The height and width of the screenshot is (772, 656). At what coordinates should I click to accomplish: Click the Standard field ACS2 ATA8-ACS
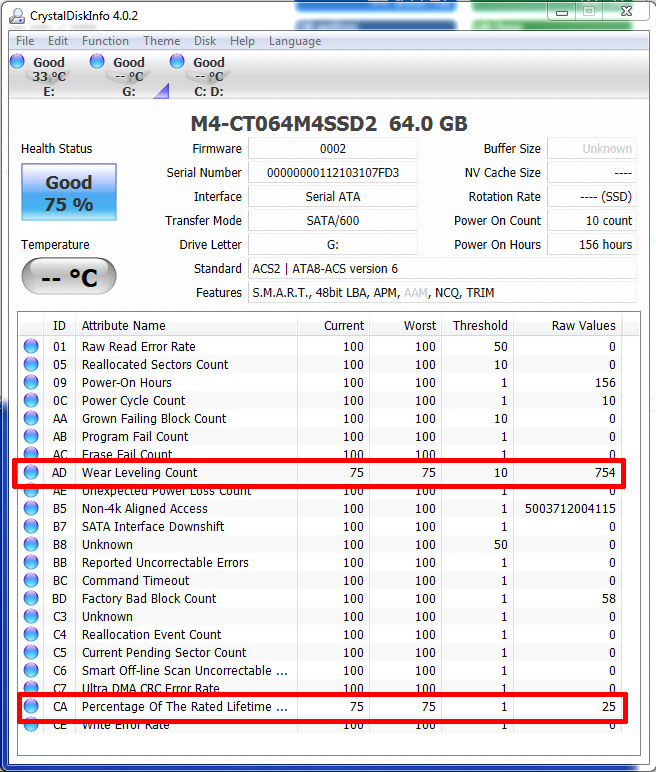tap(442, 269)
